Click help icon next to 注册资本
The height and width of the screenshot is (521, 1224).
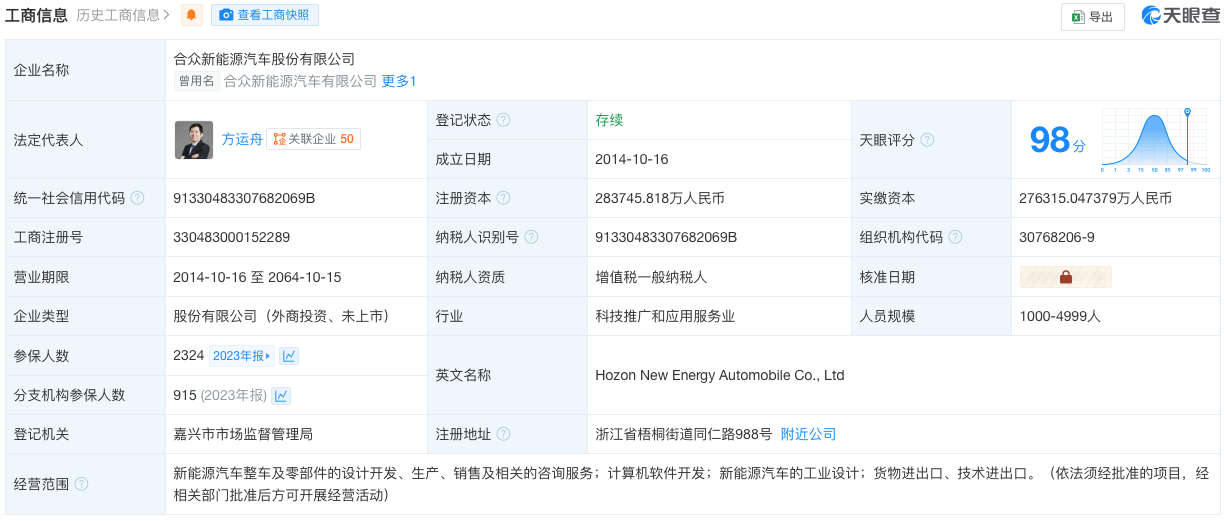(503, 198)
